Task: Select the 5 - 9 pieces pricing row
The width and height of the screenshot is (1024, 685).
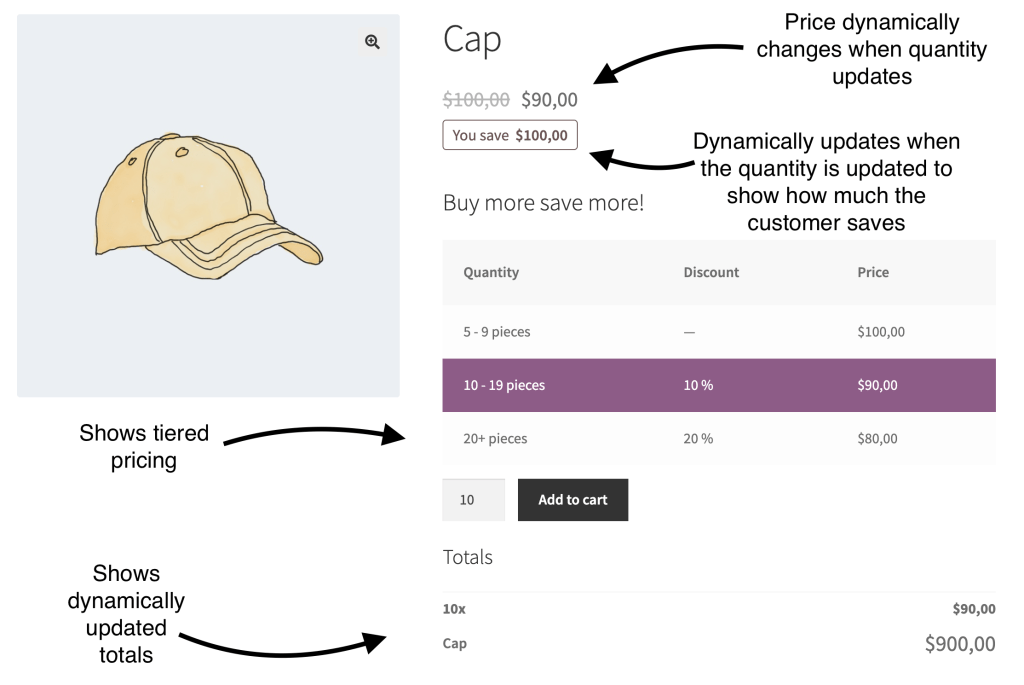Action: pos(718,332)
